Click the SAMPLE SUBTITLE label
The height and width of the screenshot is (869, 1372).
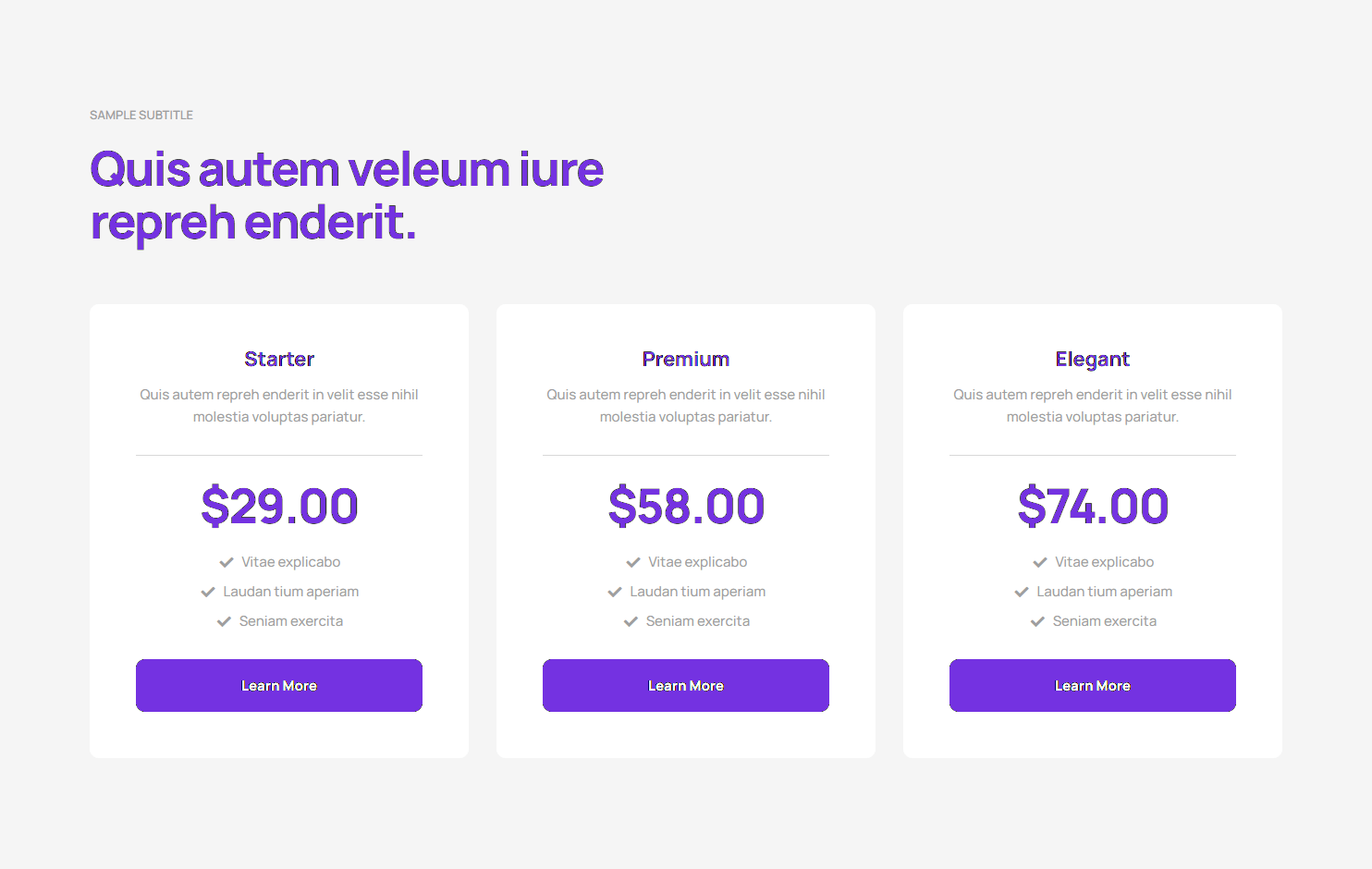[141, 115]
